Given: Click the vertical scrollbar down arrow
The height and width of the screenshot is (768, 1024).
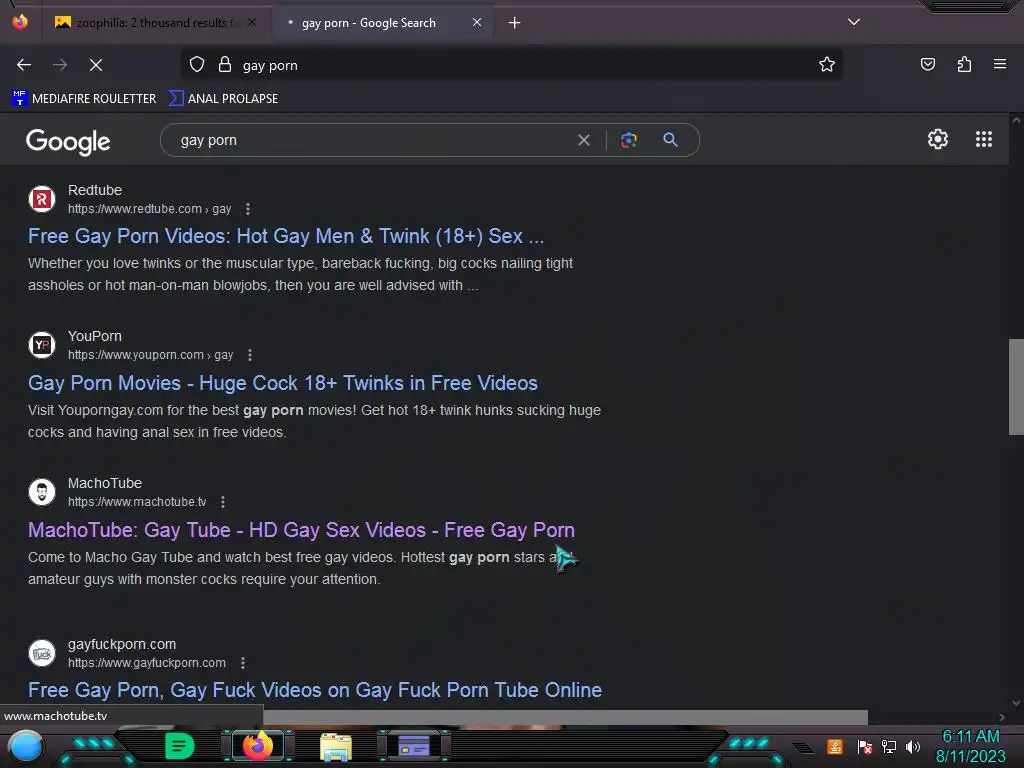Looking at the screenshot, I should (x=1016, y=703).
